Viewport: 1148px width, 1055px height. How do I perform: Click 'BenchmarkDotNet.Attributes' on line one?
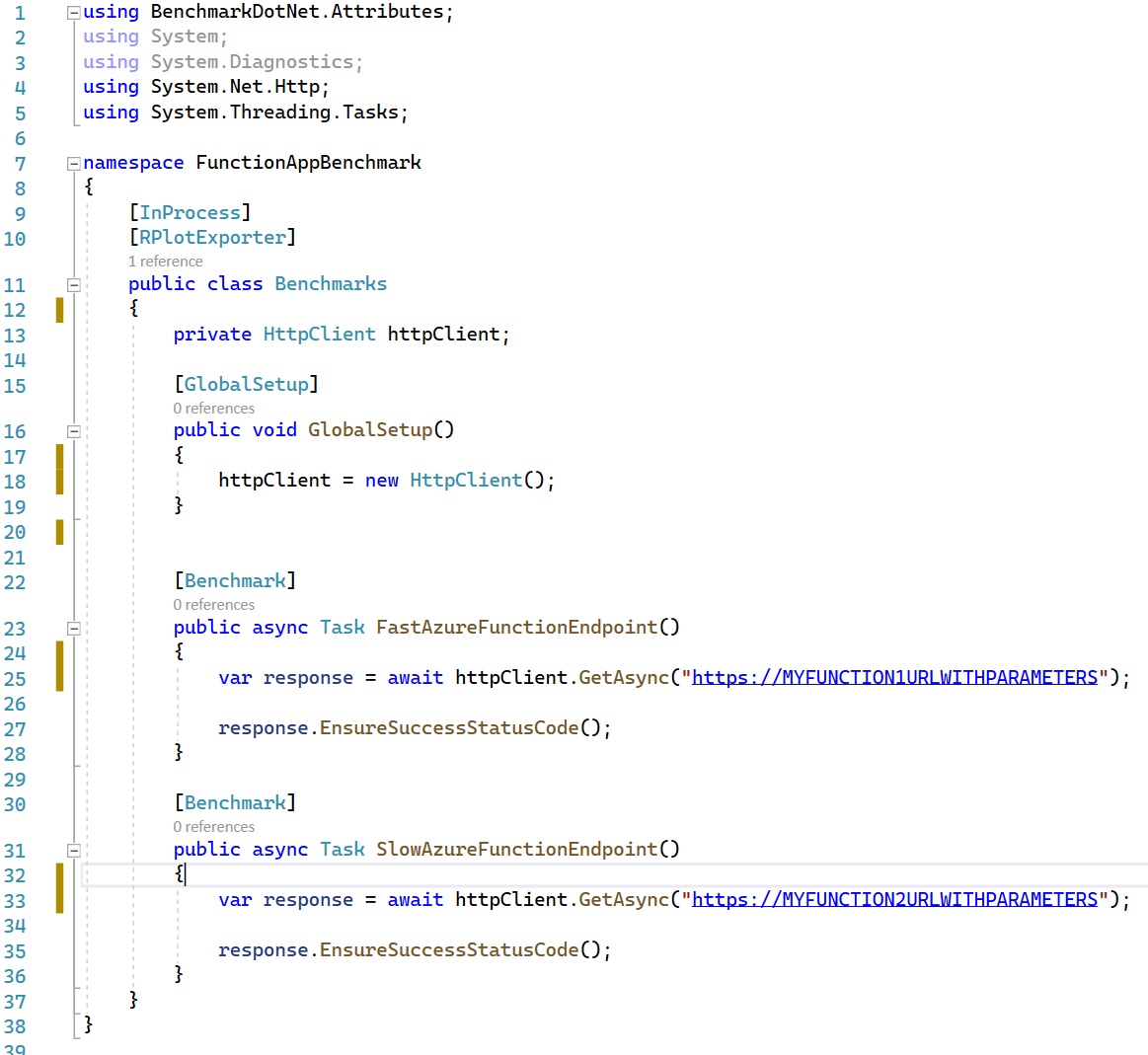pyautogui.click(x=296, y=12)
